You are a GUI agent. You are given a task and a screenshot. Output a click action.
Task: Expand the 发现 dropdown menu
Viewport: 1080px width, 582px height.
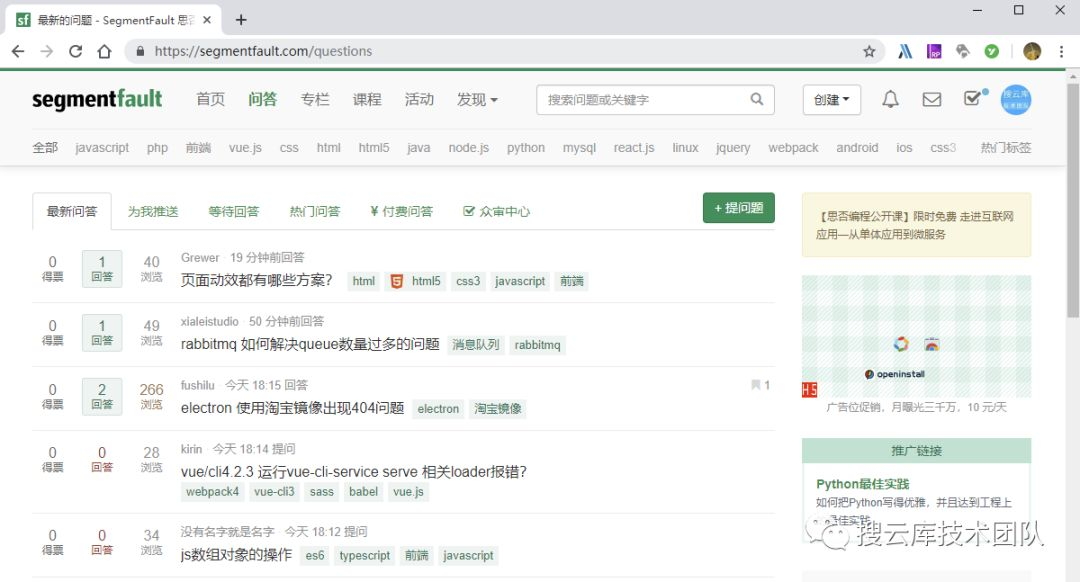[x=477, y=99]
